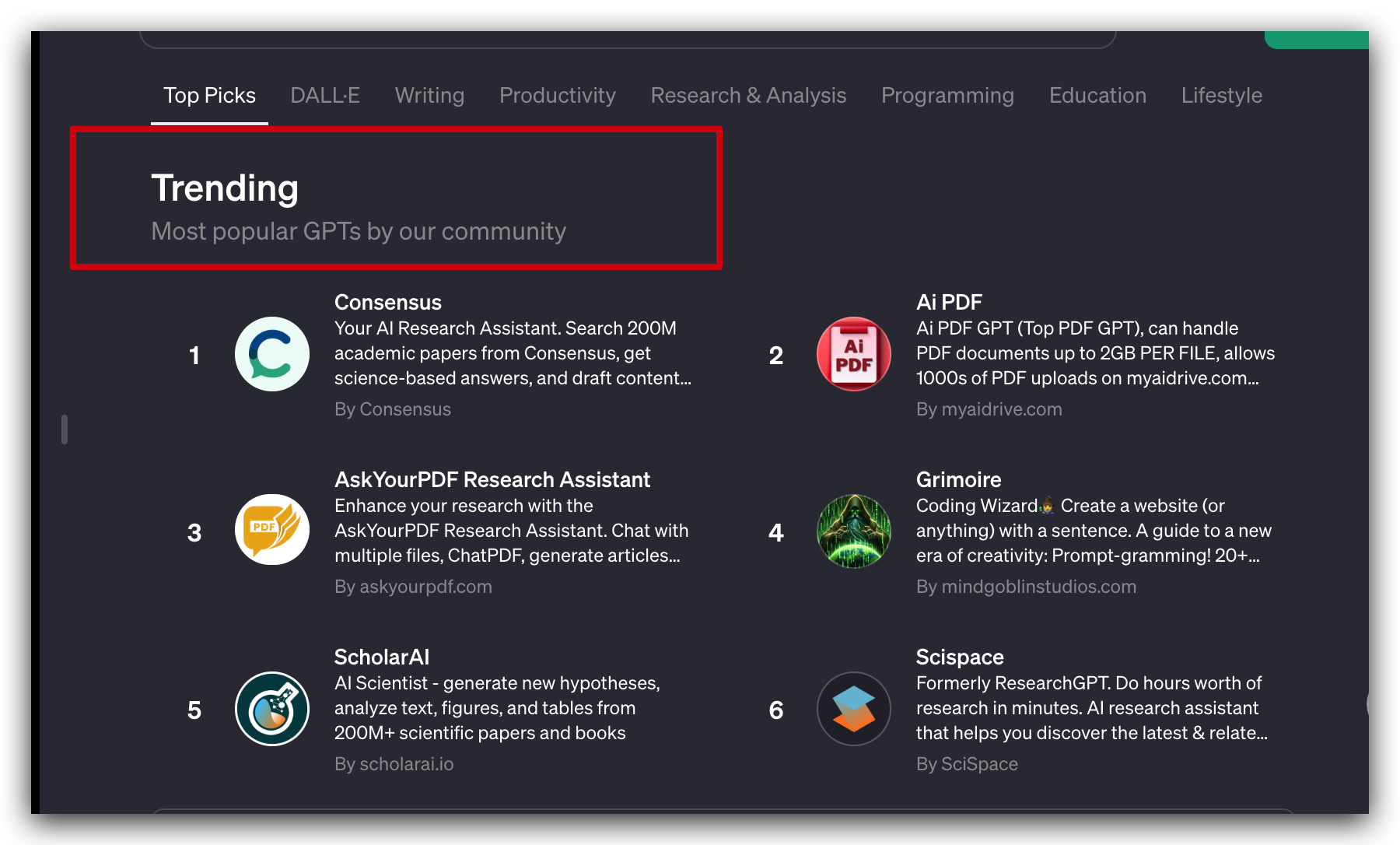Click the rank number 4 beside Grimoire
The width and height of the screenshot is (1400, 845).
tap(776, 533)
